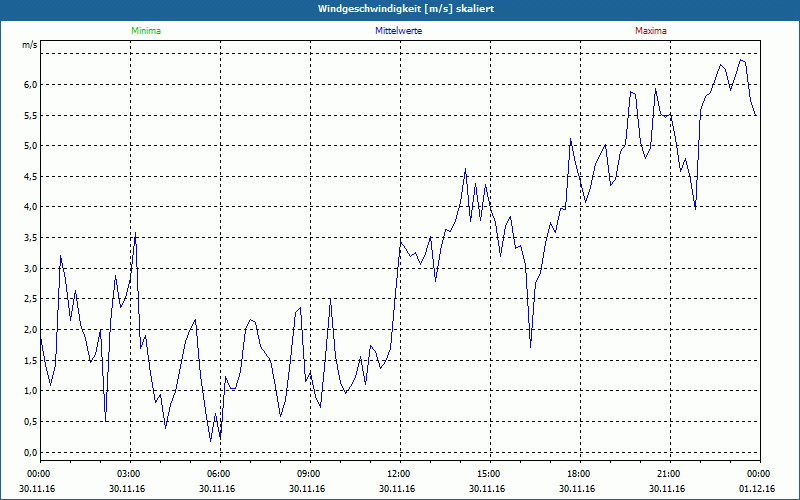Click the 3,0 y-axis value
This screenshot has height=500, width=800.
tap(31, 268)
